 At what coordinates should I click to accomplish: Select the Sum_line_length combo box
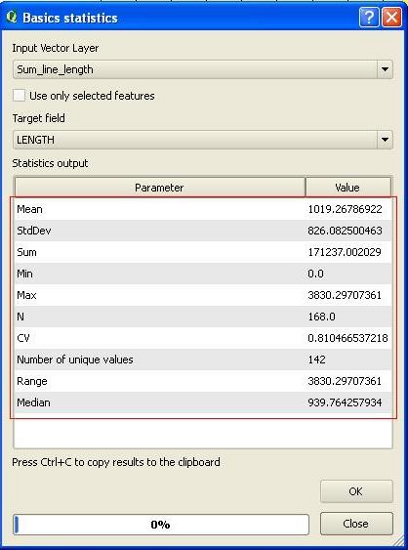(x=203, y=69)
